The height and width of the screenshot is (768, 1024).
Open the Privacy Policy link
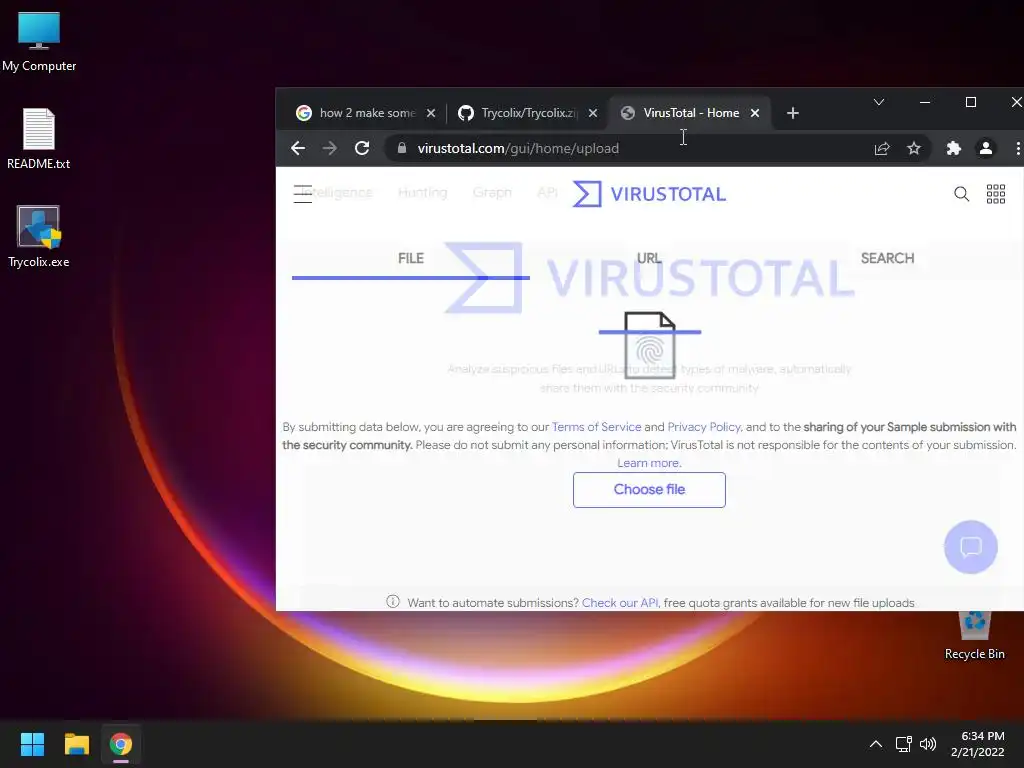pyautogui.click(x=704, y=427)
